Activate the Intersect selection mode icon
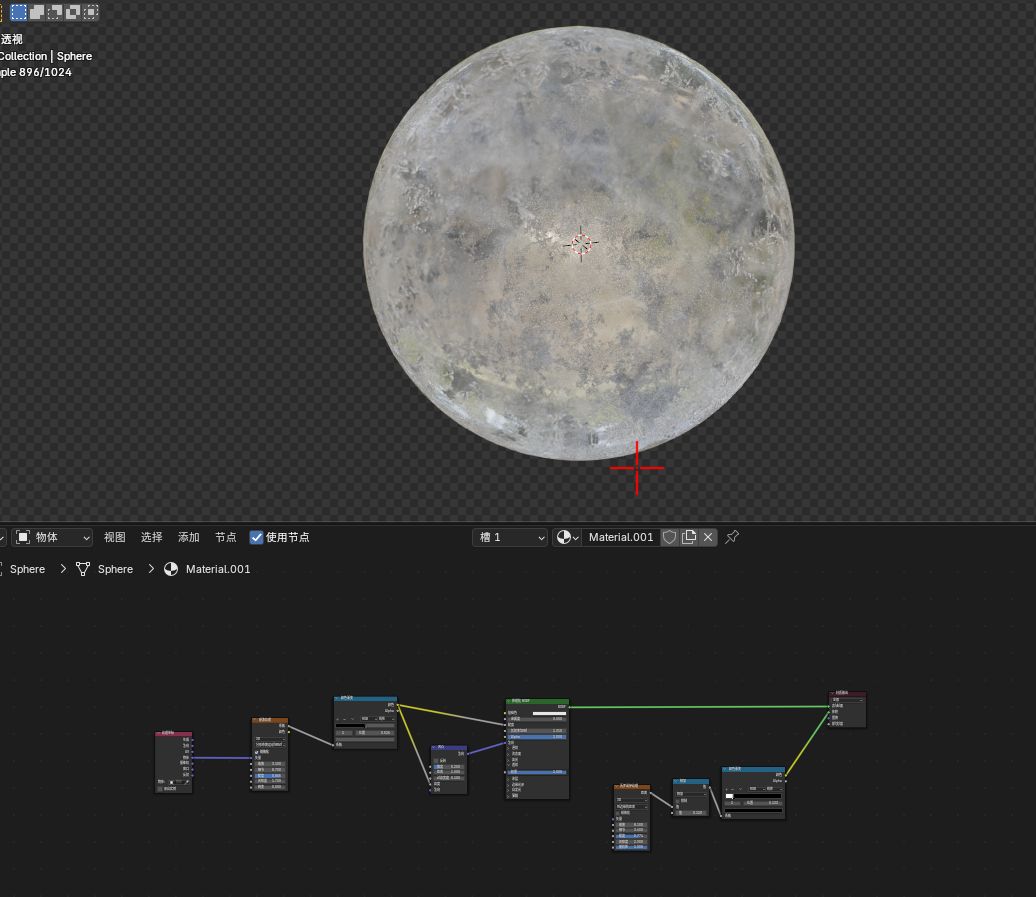Viewport: 1036px width, 897px height. click(91, 12)
